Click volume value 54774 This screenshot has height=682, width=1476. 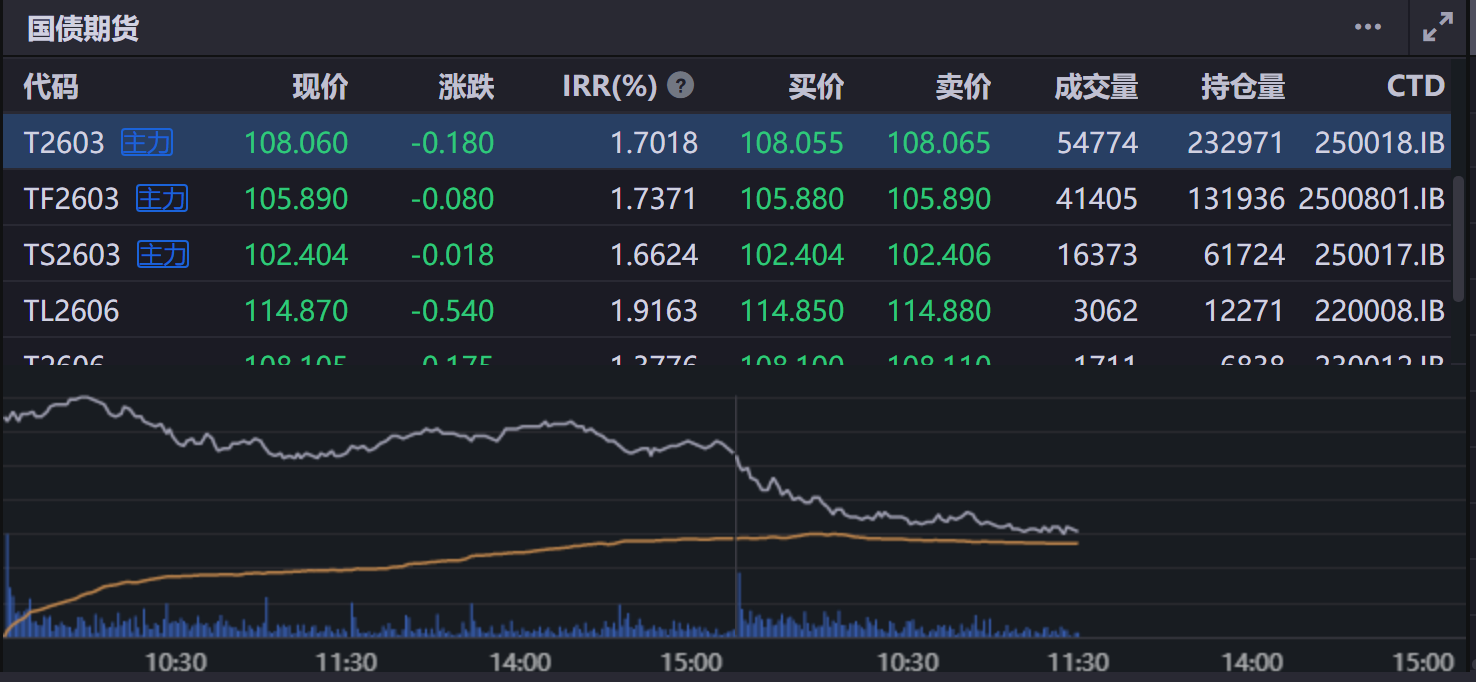coord(1097,143)
